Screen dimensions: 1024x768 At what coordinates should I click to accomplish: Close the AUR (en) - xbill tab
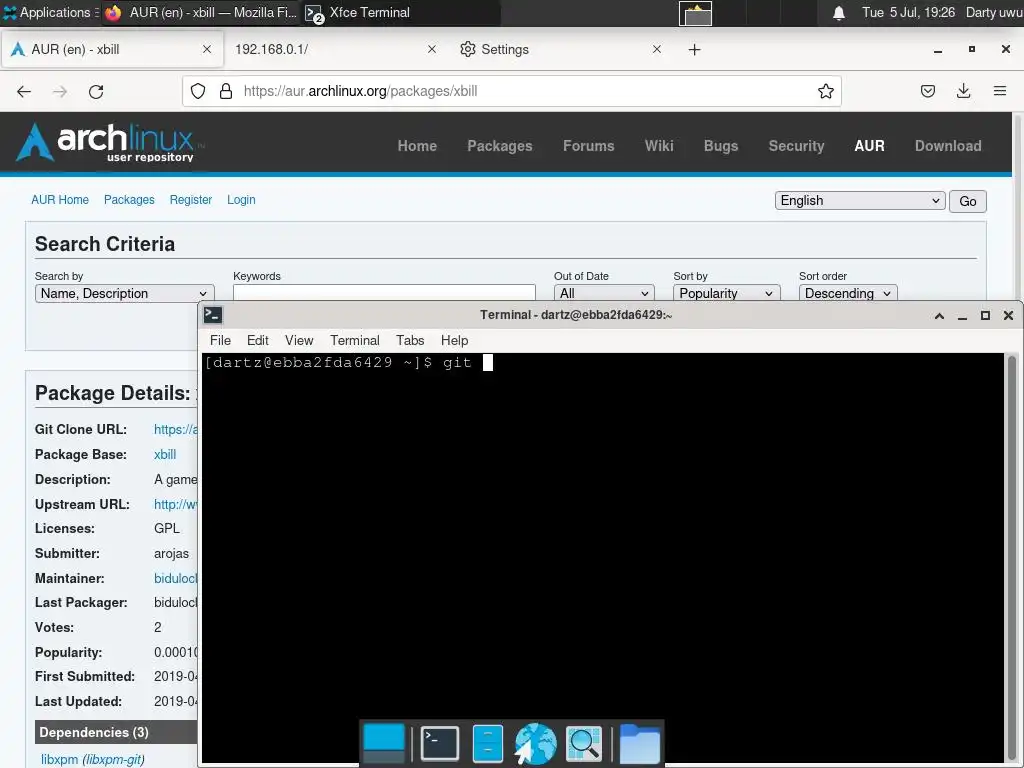[x=207, y=49]
